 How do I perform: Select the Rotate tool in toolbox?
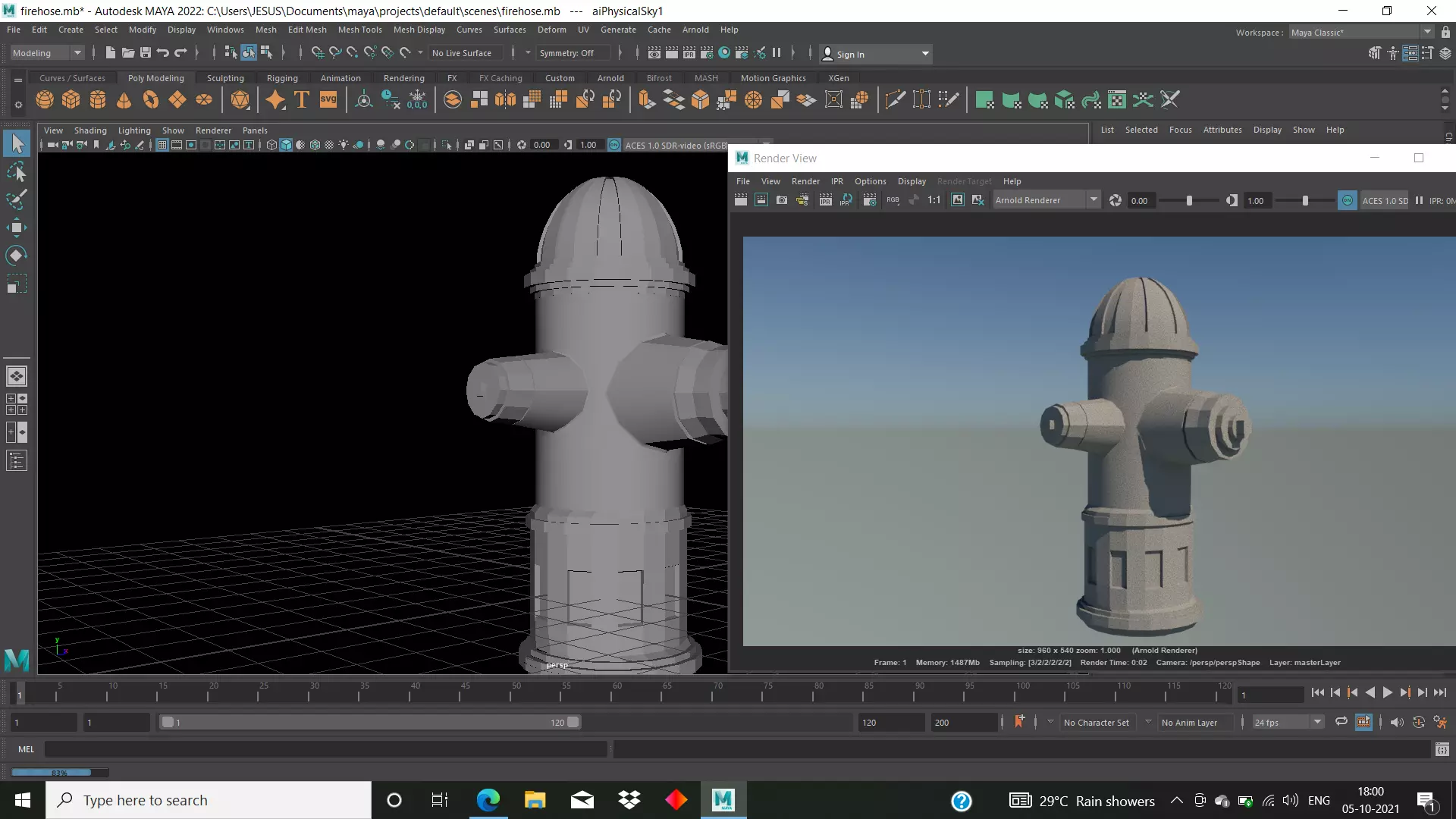[x=17, y=256]
